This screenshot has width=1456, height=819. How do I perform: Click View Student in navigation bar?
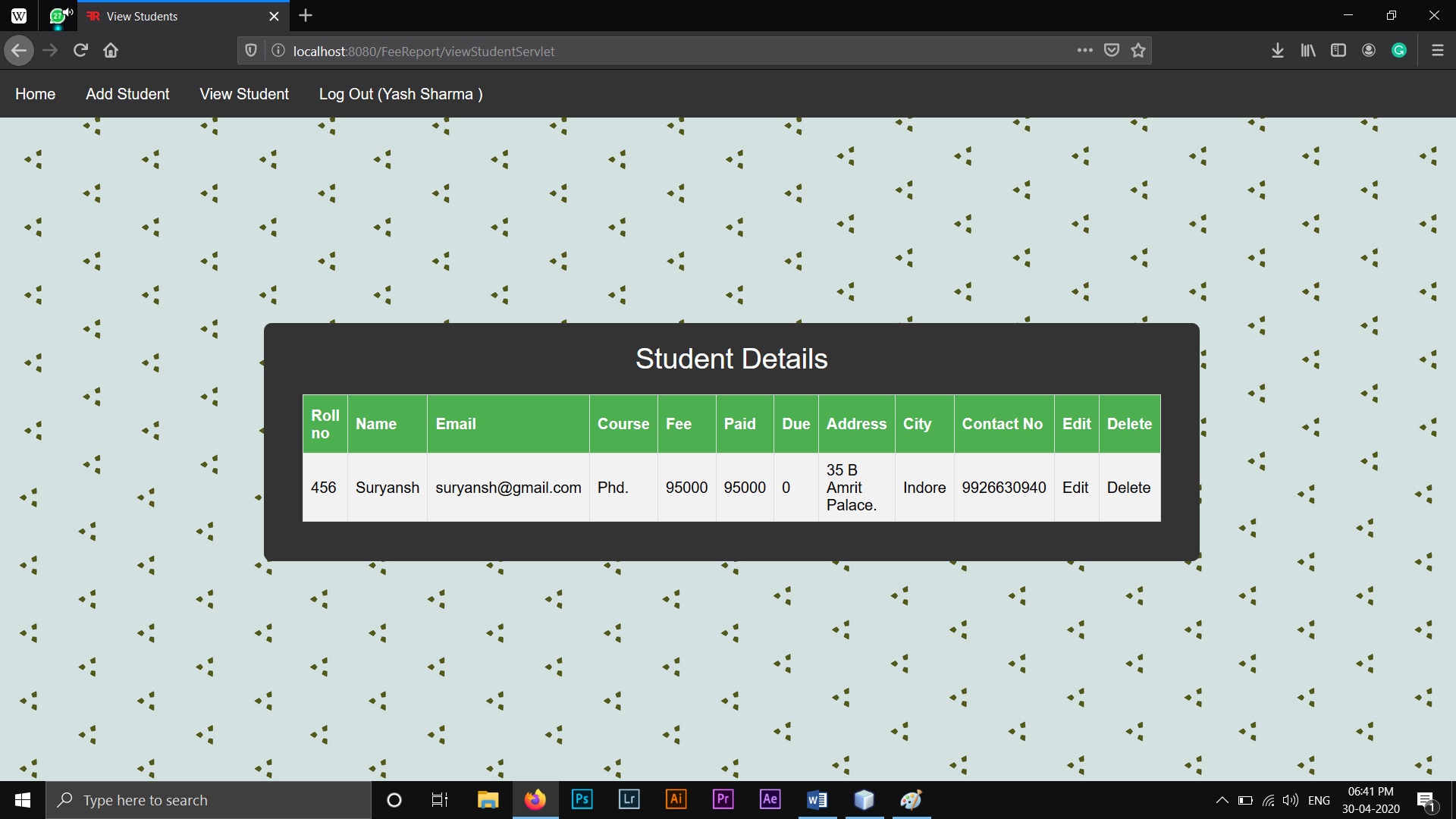tap(244, 94)
